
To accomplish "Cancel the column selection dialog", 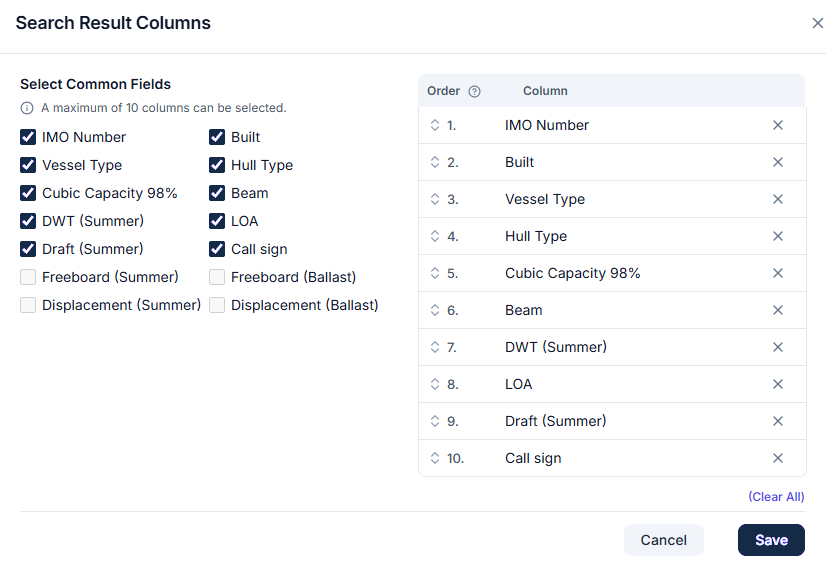I will (664, 540).
